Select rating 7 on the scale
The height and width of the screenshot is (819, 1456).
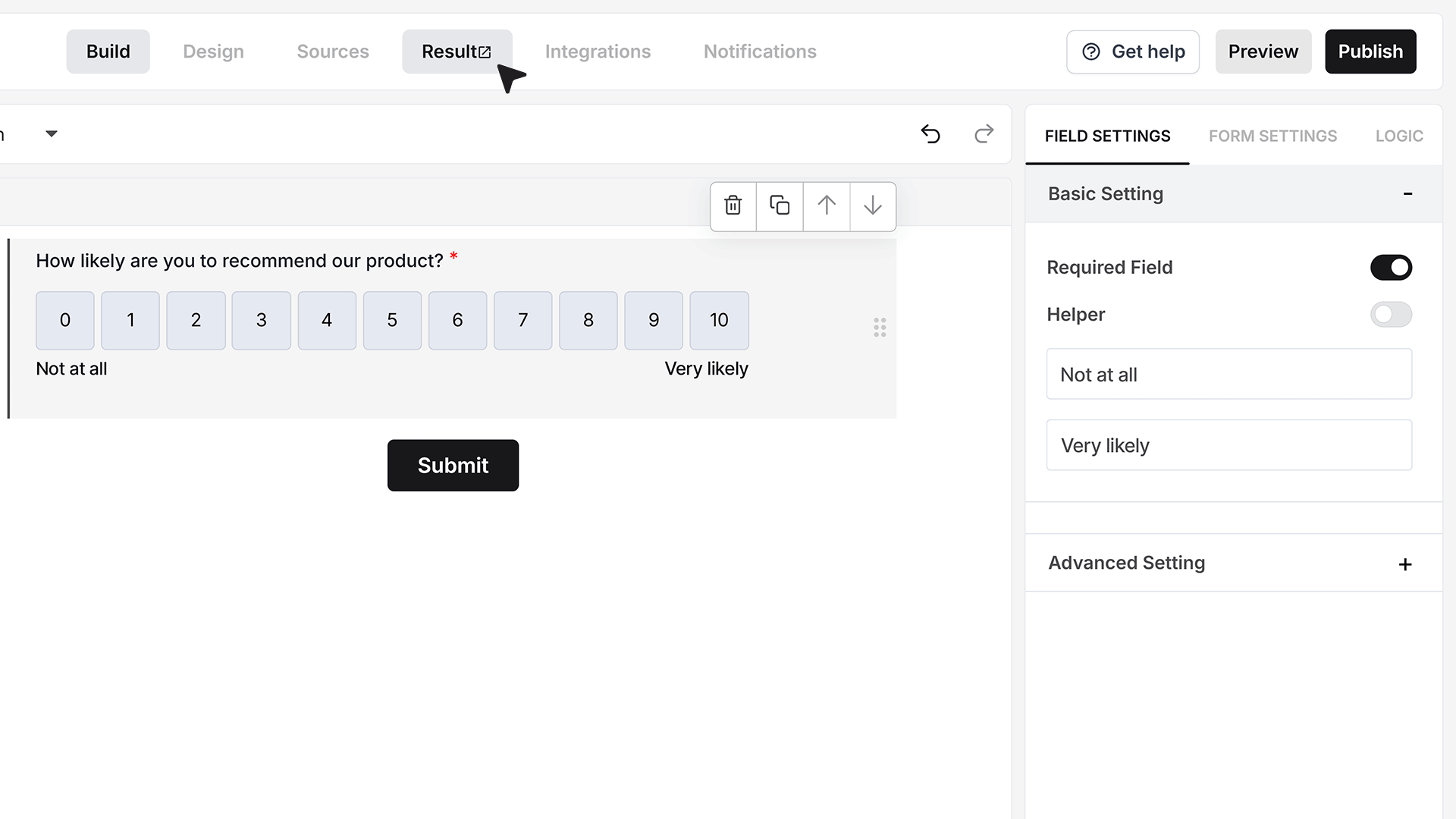coord(523,321)
